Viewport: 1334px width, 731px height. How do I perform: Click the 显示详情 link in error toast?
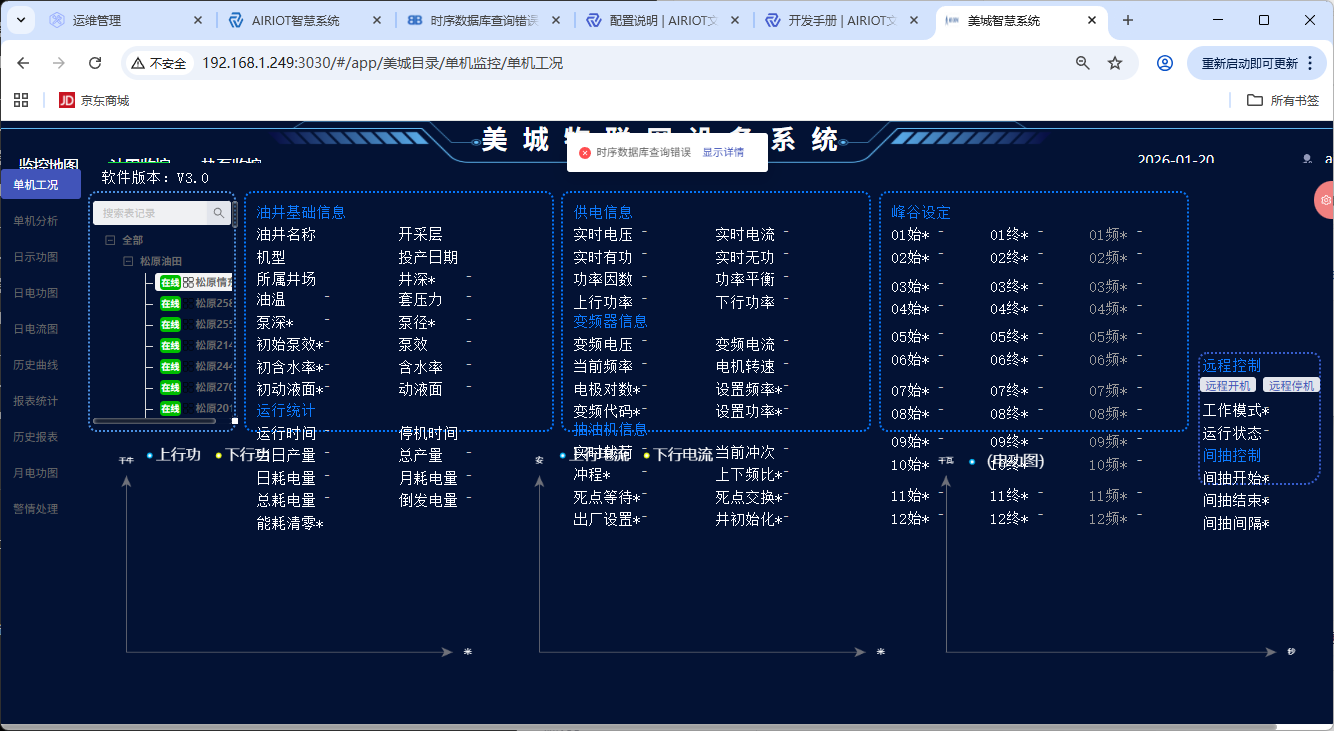[x=722, y=153]
